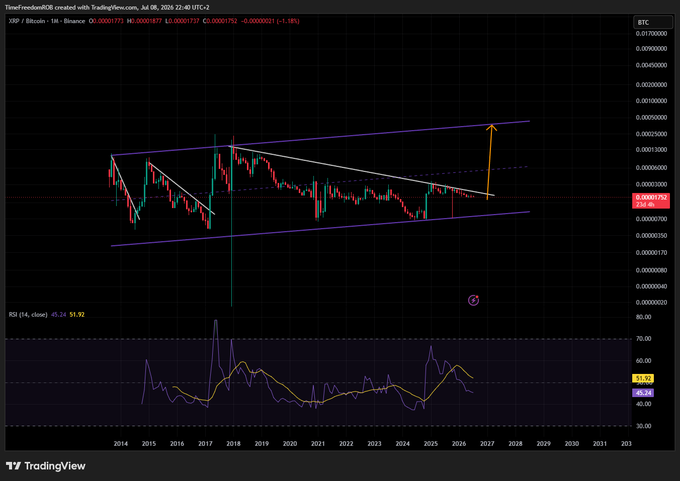The height and width of the screenshot is (481, 680).
Task: Select the yellow RSI value tag 51.92
Action: (x=644, y=379)
